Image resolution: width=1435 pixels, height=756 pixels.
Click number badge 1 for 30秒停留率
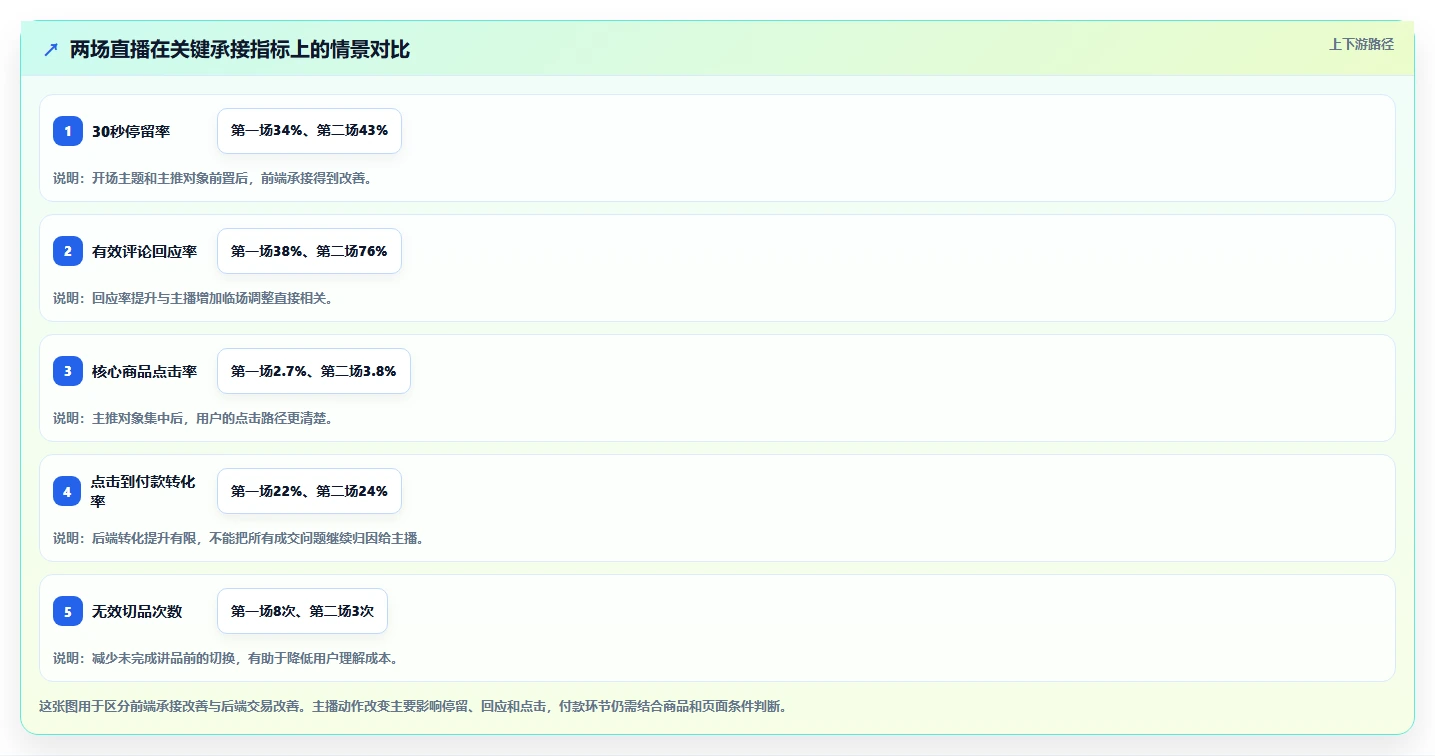[68, 131]
